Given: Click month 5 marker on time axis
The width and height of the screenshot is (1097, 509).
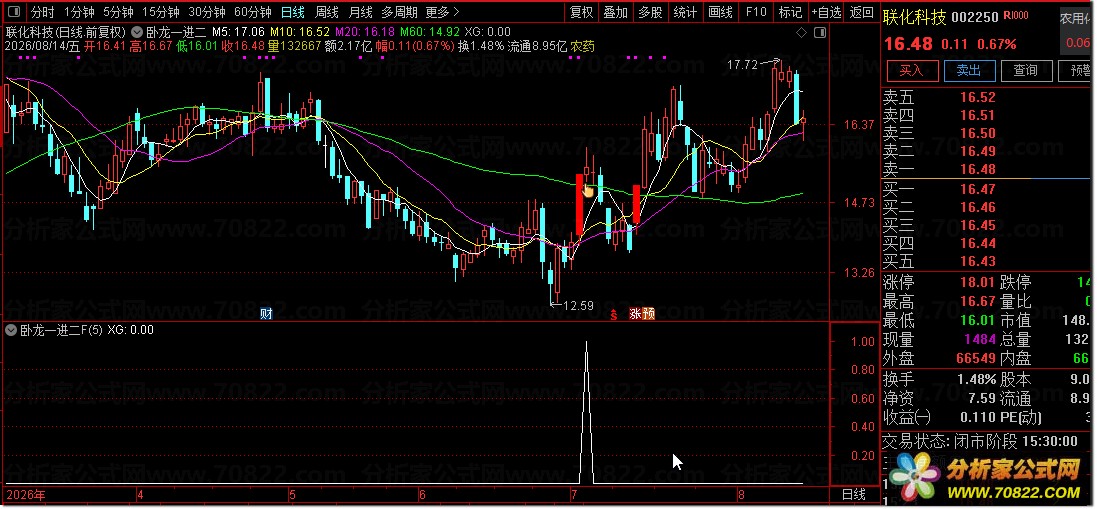Looking at the screenshot, I should pyautogui.click(x=292, y=496).
